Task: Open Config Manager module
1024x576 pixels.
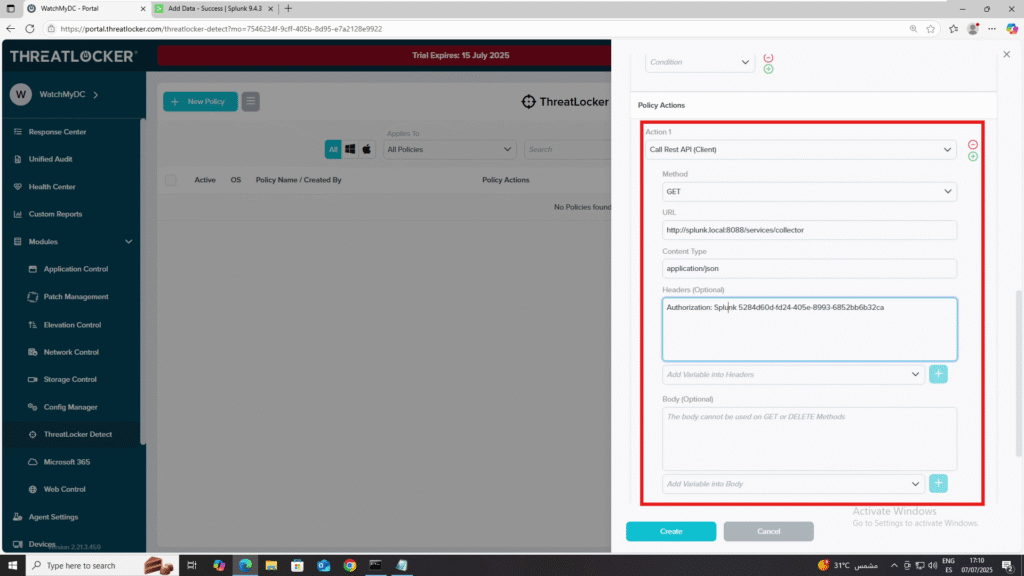Action: point(70,407)
